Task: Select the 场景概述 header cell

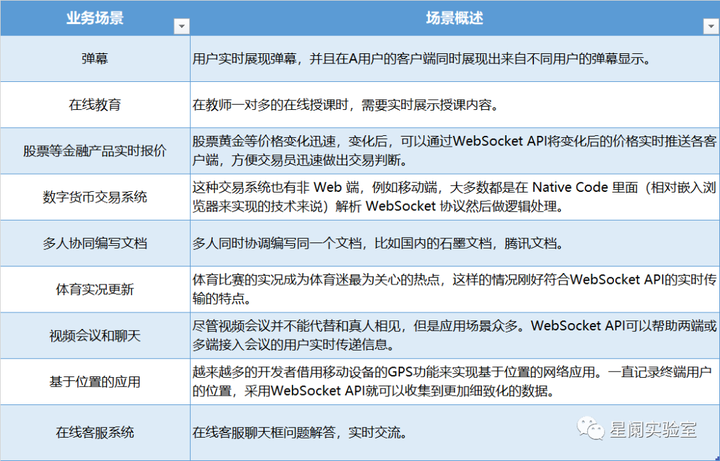Action: pos(455,17)
